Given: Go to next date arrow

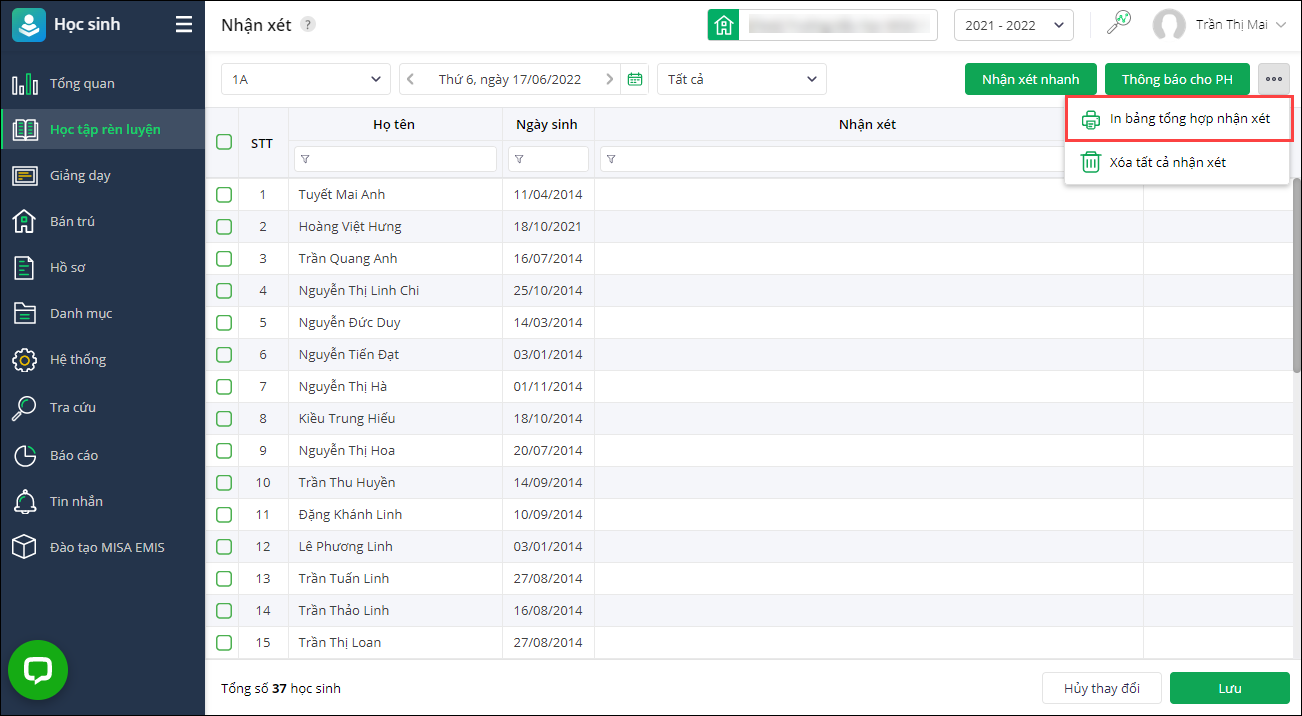Looking at the screenshot, I should pos(609,79).
